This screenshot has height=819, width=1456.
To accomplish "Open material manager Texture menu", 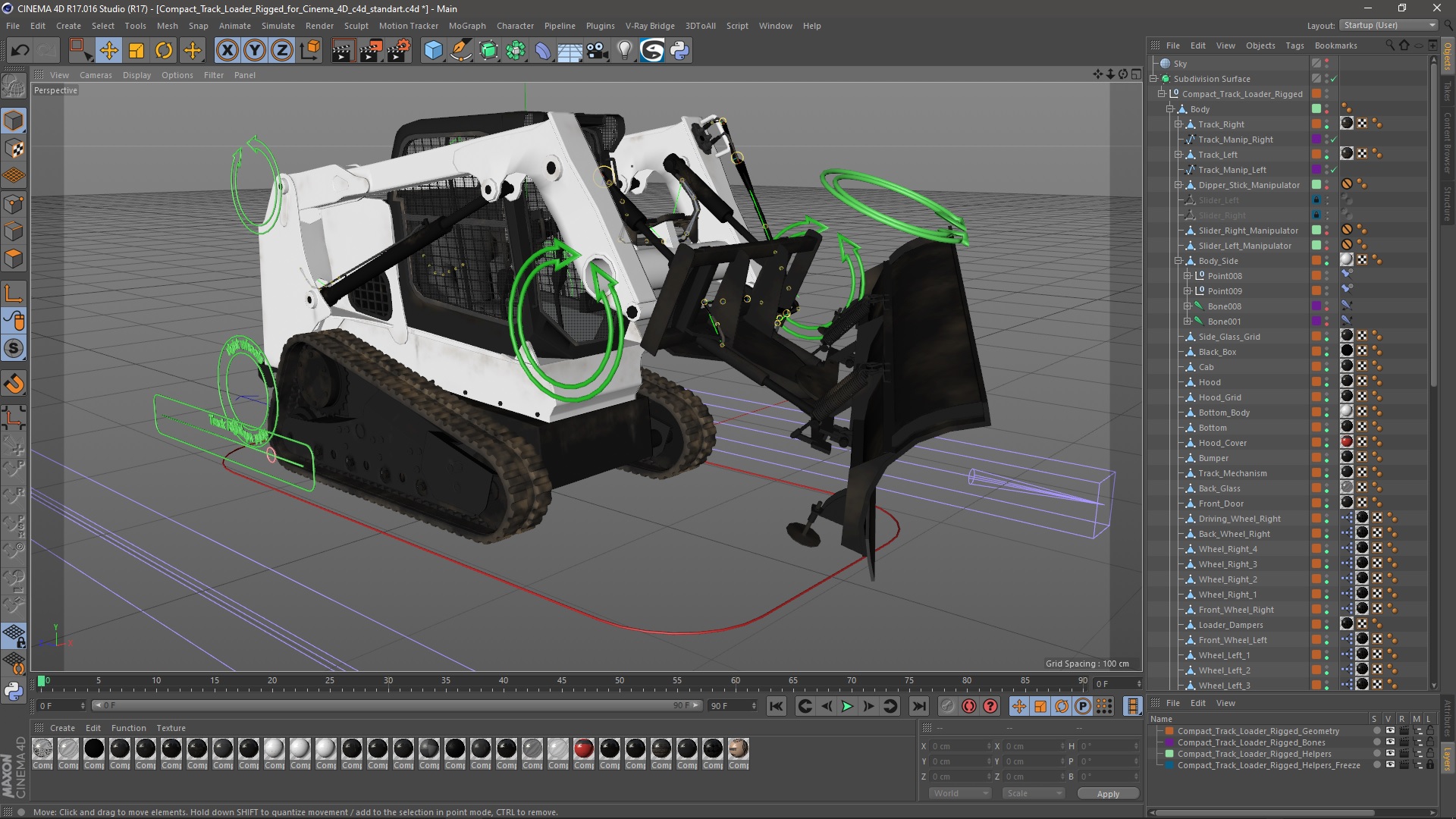I will tap(171, 728).
